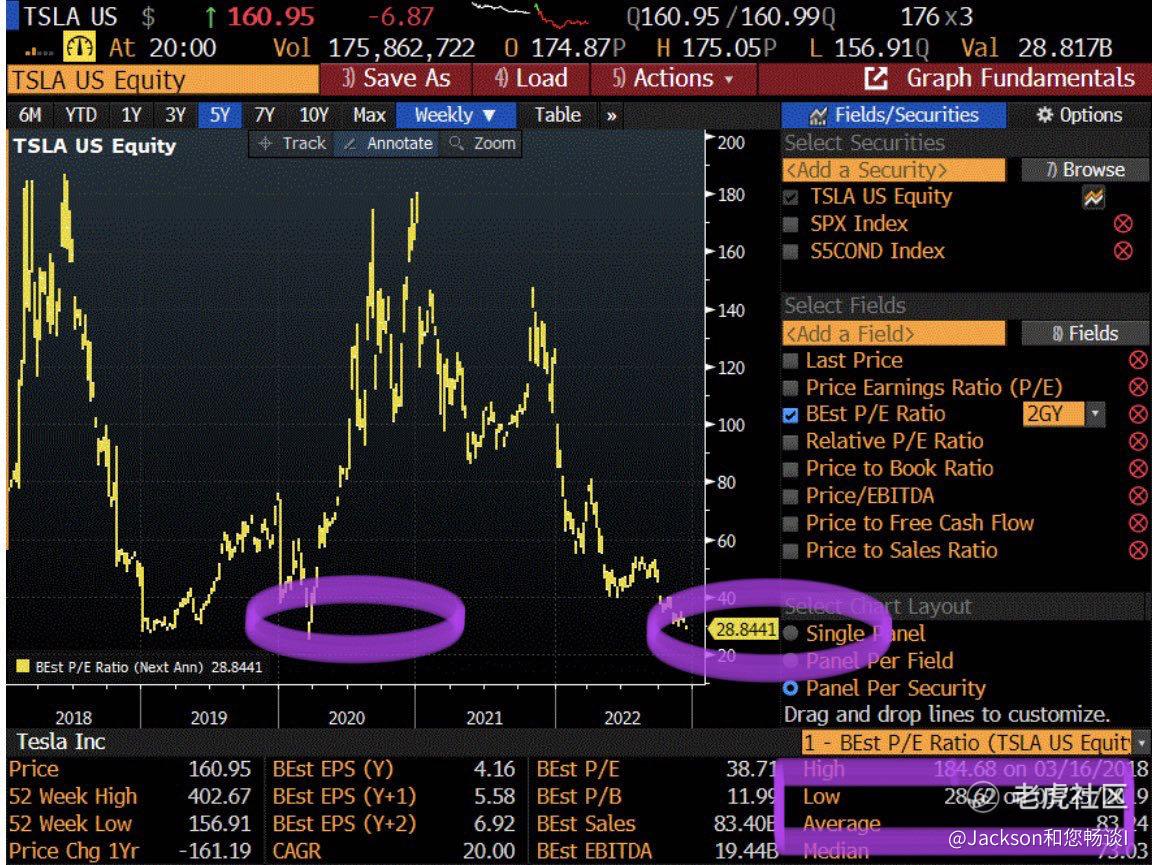Click the 2GY period value box
Viewport: 1152px width, 865px height.
tap(1053, 414)
